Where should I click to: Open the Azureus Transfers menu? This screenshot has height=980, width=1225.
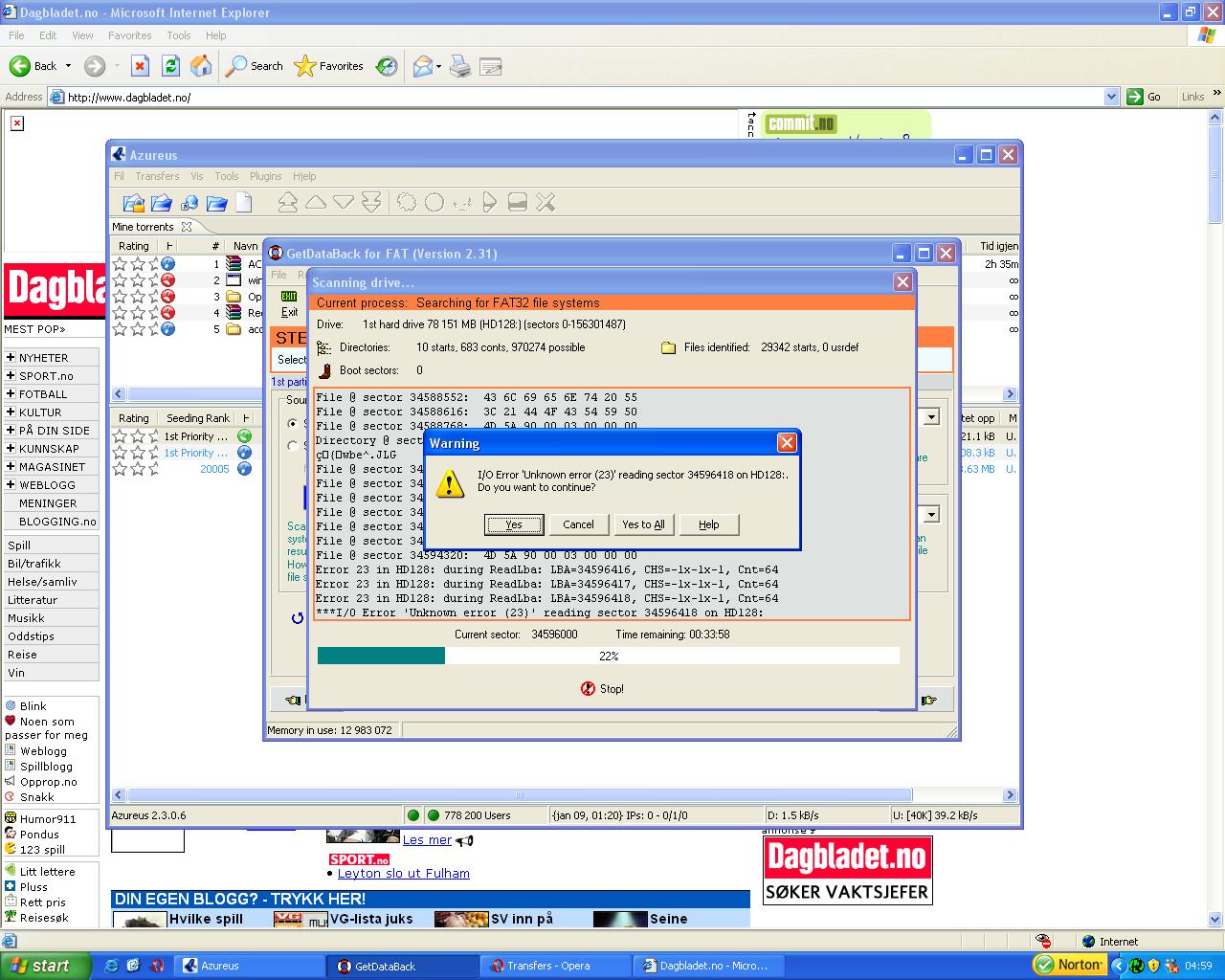[x=157, y=176]
